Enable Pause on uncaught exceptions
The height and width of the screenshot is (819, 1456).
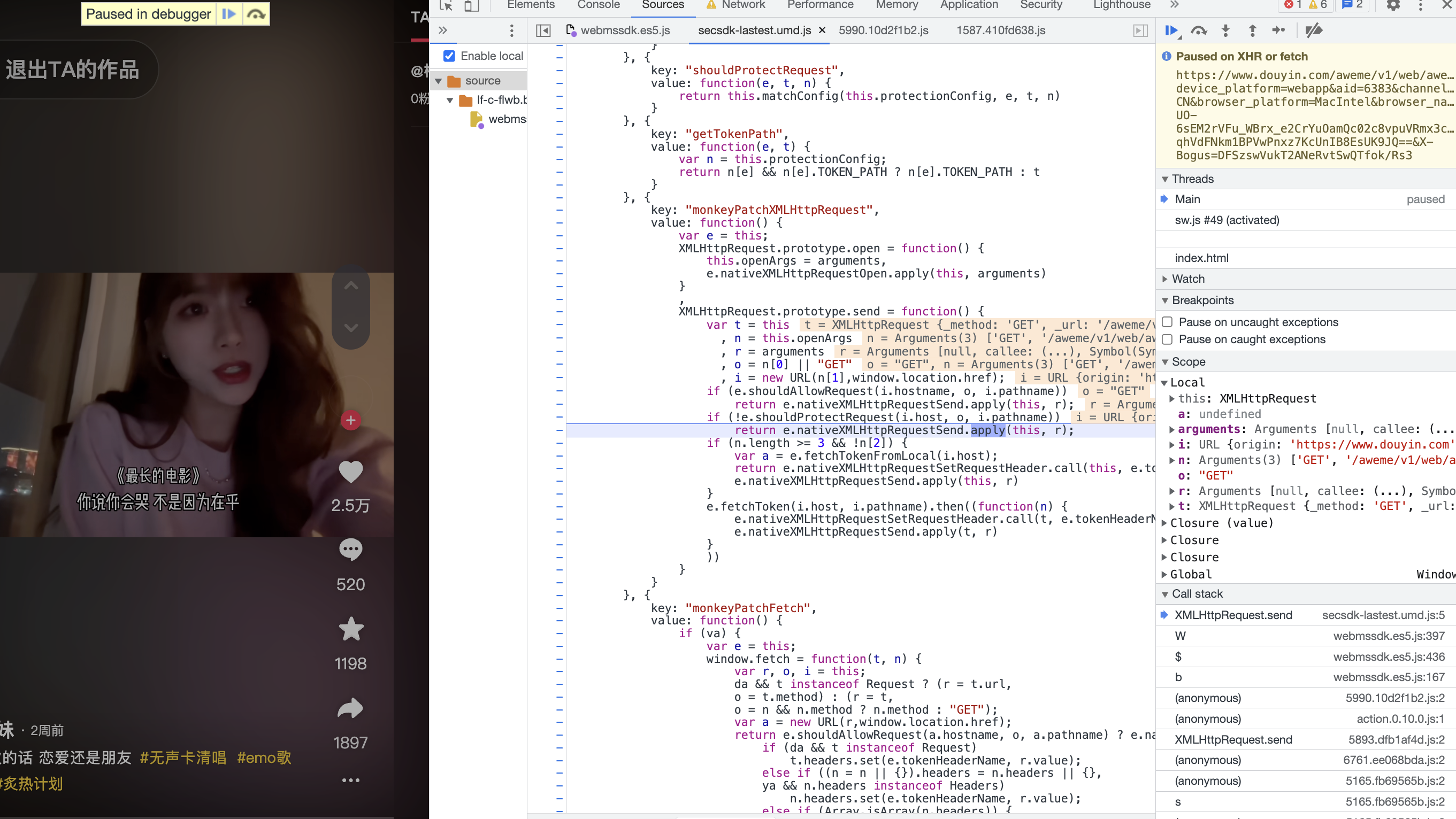tap(1167, 322)
